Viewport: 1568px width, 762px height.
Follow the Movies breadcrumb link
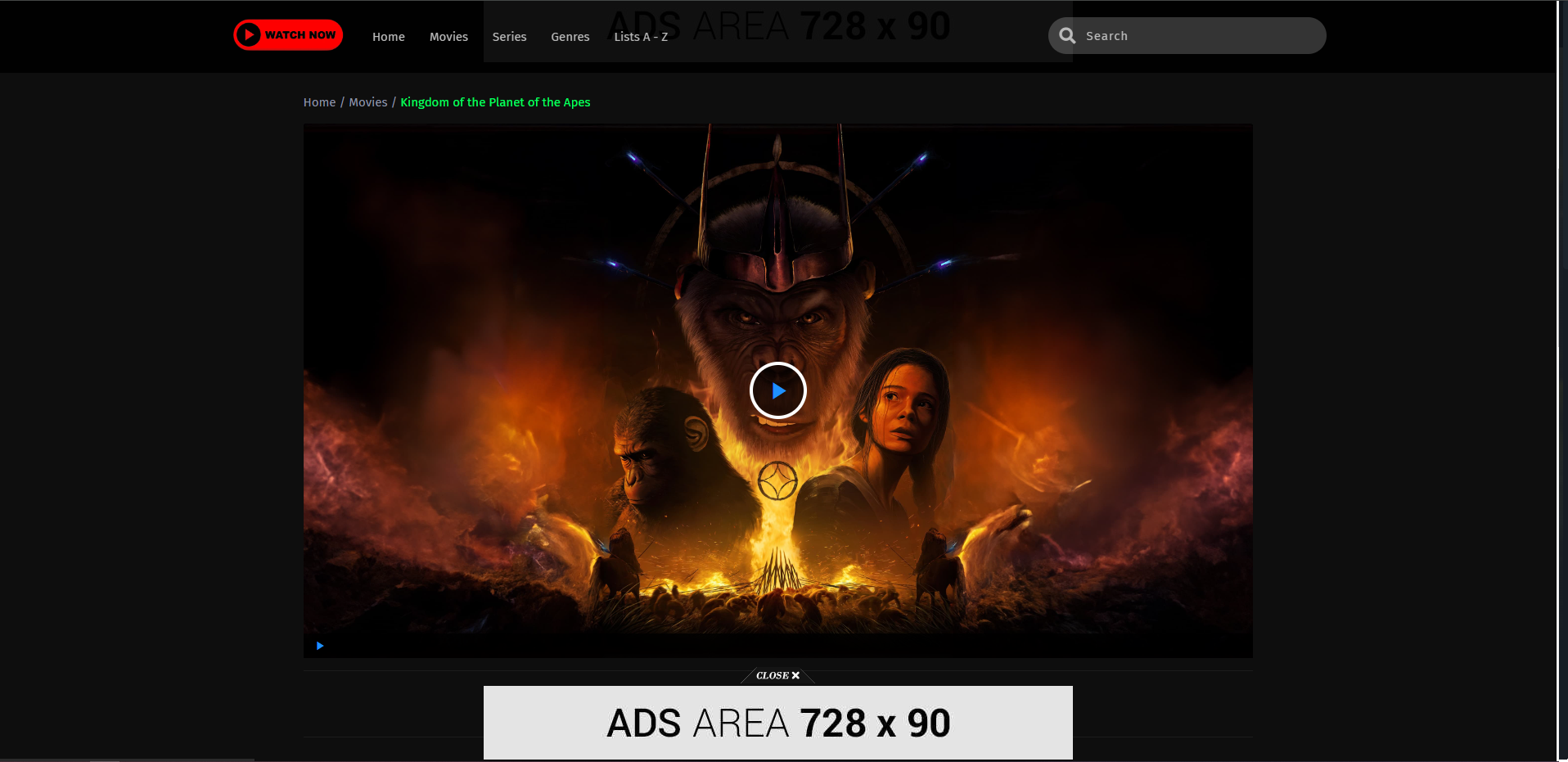[368, 102]
